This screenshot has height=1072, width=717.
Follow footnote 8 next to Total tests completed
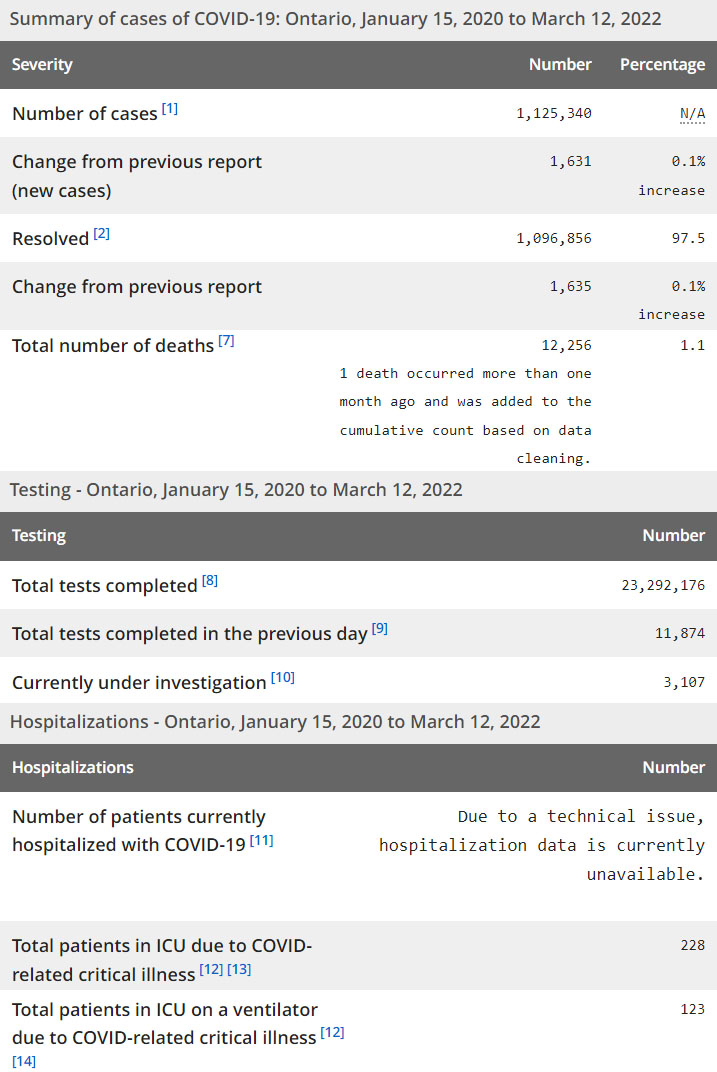(x=210, y=580)
